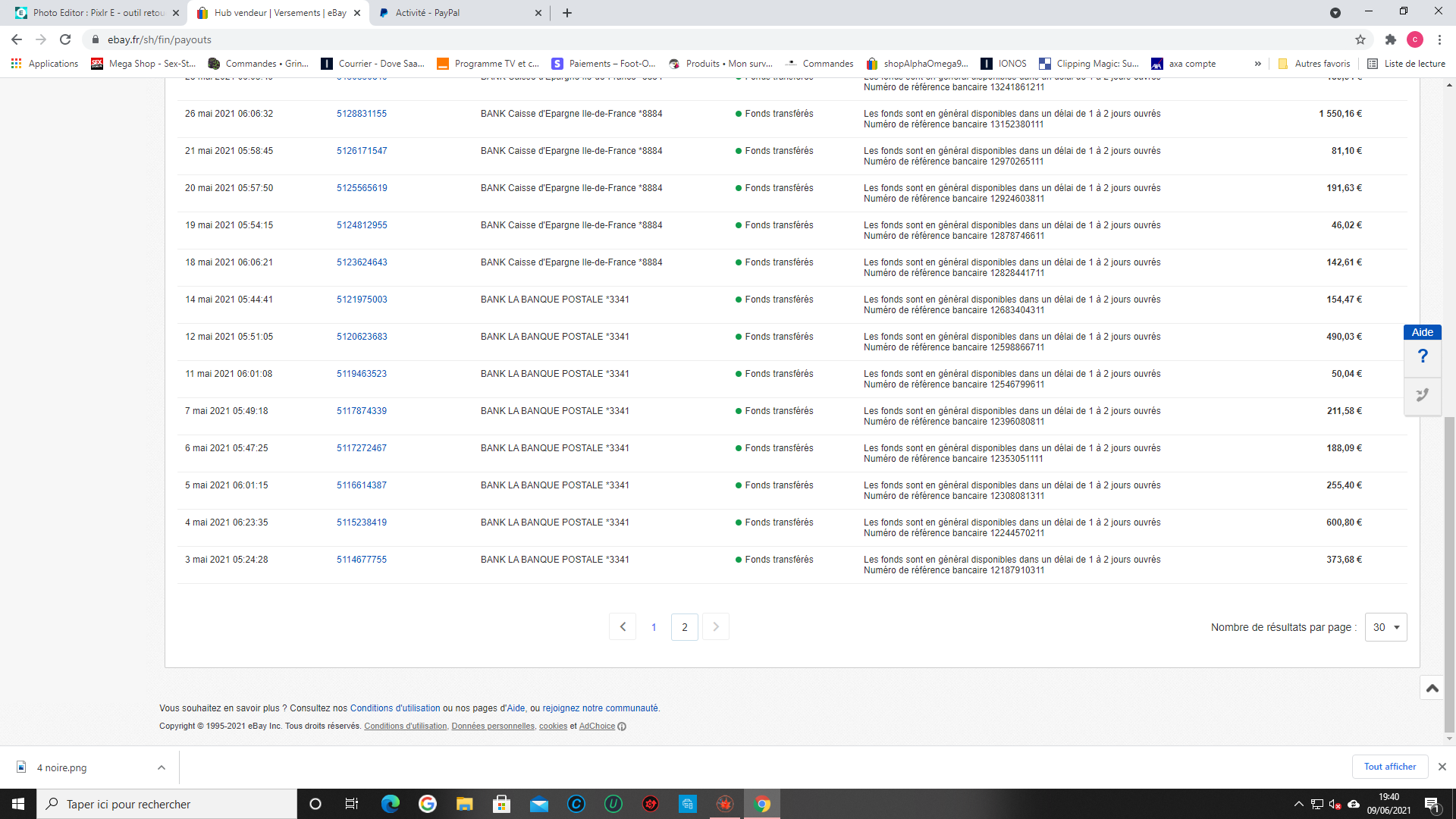
Task: Click the Windows search box
Action: click(167, 804)
